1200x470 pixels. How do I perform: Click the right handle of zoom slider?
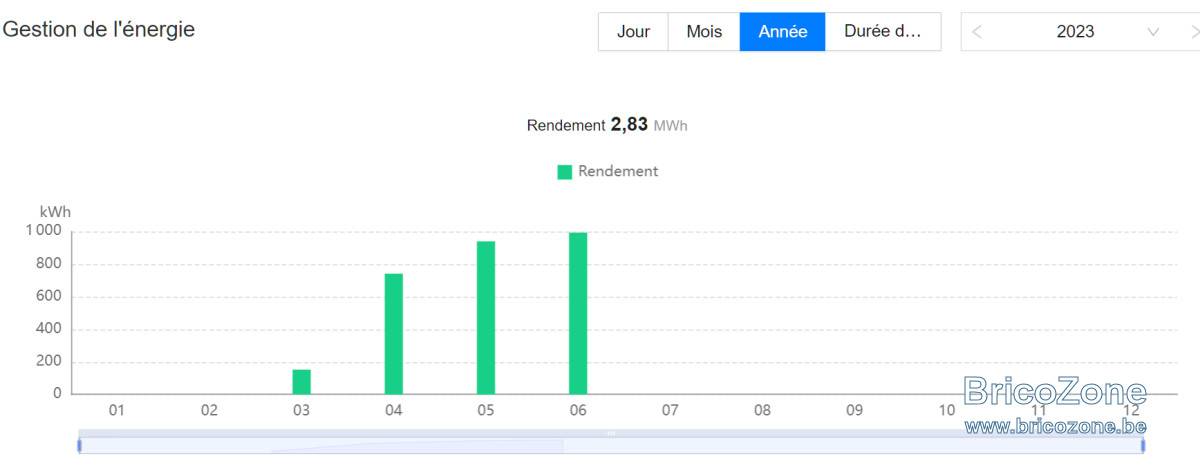pyautogui.click(x=1143, y=445)
